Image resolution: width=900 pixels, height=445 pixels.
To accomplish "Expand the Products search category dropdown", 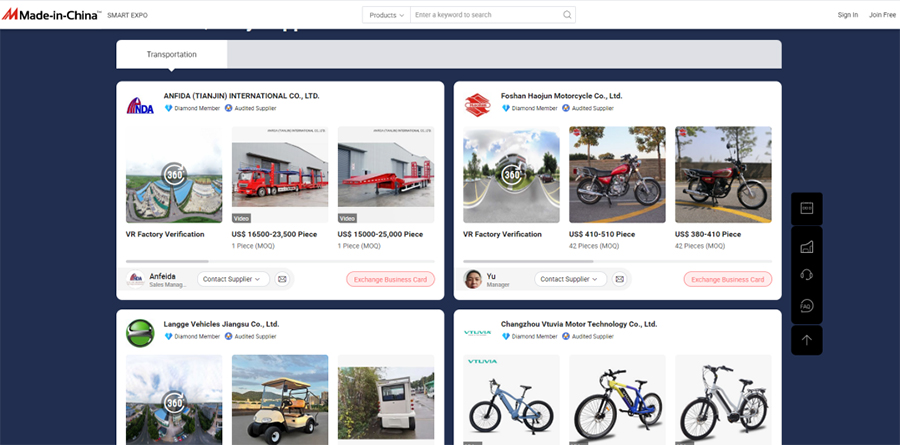I will tap(386, 15).
